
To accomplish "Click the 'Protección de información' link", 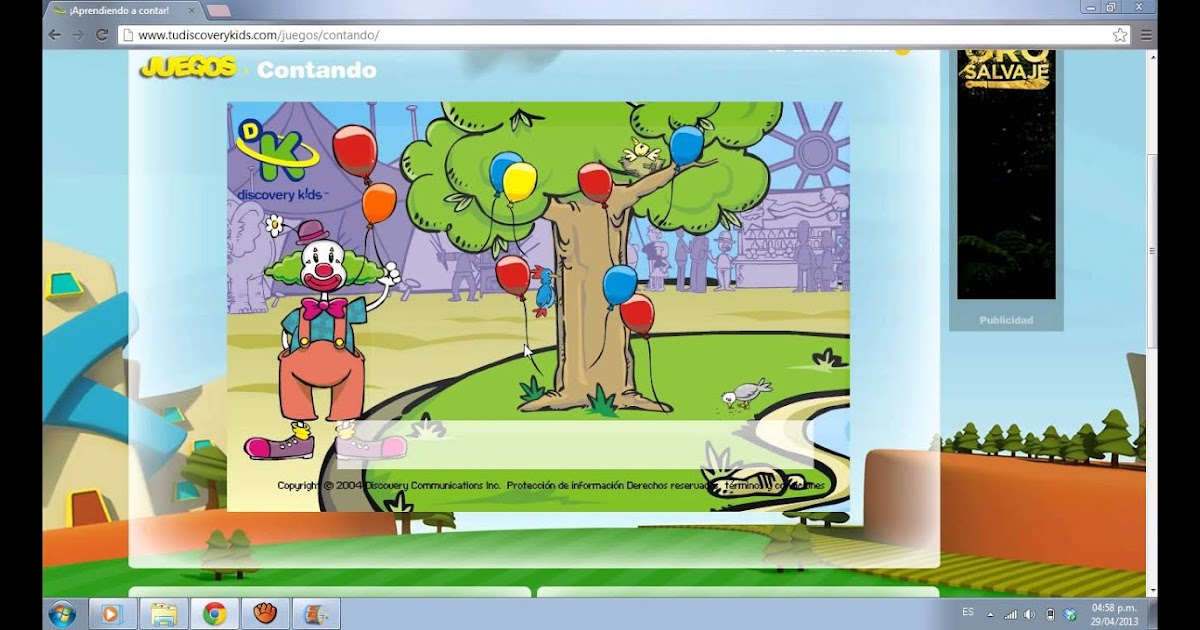I will click(x=565, y=485).
